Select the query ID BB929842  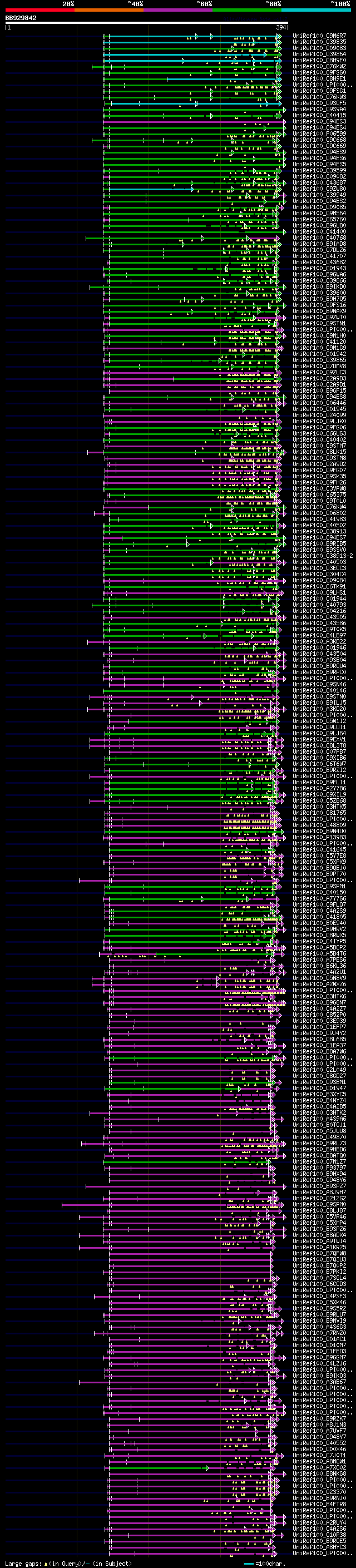coord(21,18)
